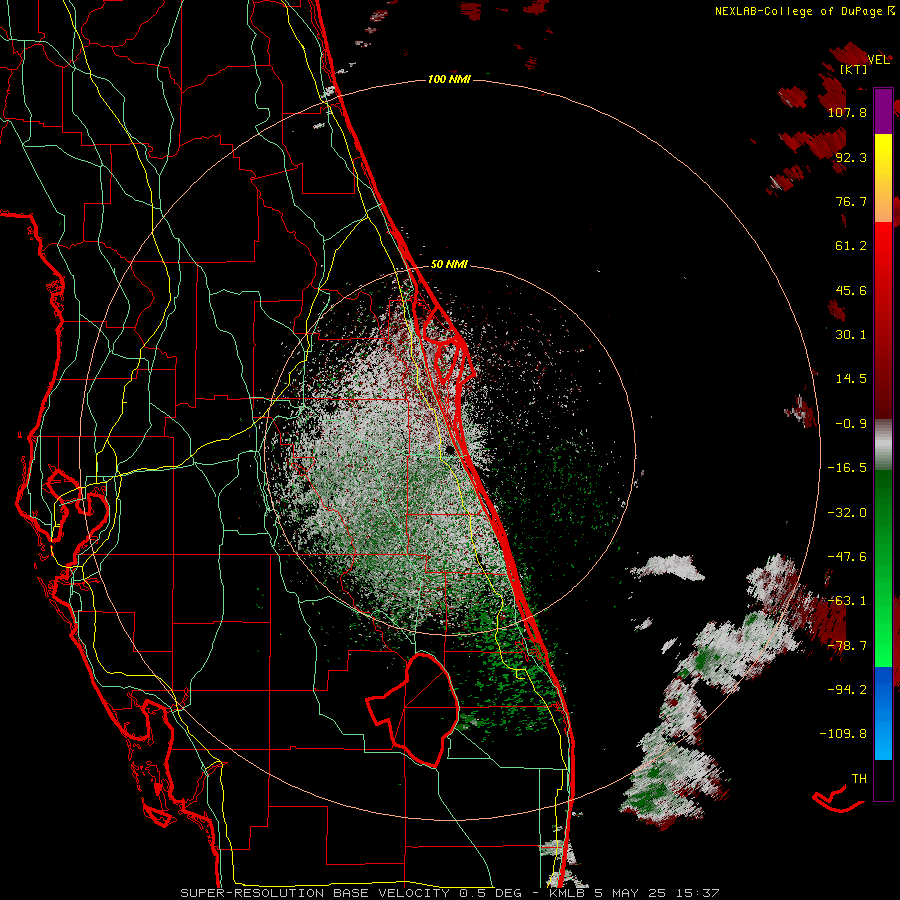Select the 76.7 scale value
The width and height of the screenshot is (900, 900).
(851, 201)
